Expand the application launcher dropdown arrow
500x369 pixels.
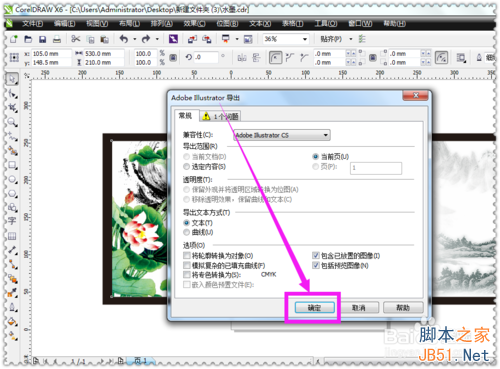[x=237, y=39]
